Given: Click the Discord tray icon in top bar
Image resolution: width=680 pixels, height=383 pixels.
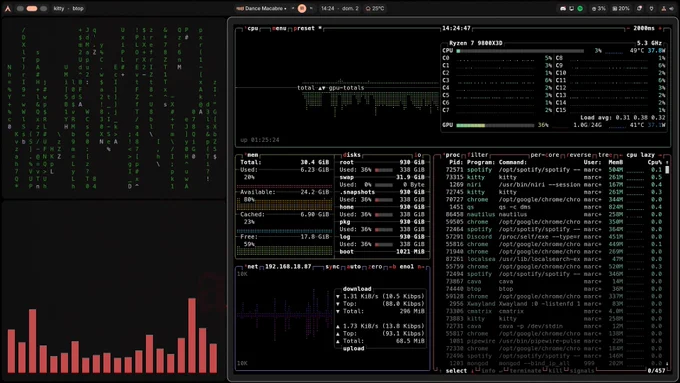Looking at the screenshot, I should (563, 8).
